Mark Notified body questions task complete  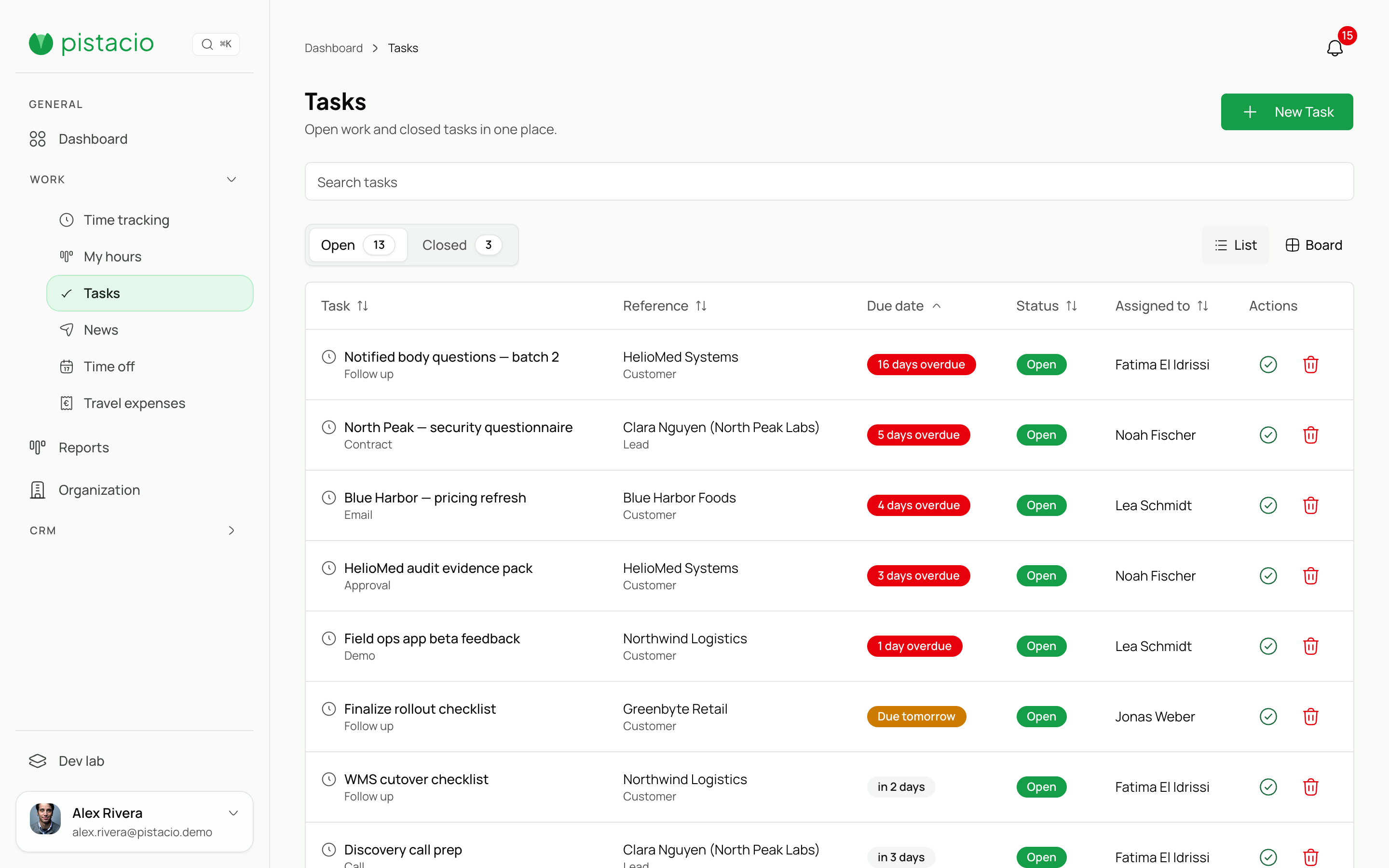pyautogui.click(x=1268, y=365)
